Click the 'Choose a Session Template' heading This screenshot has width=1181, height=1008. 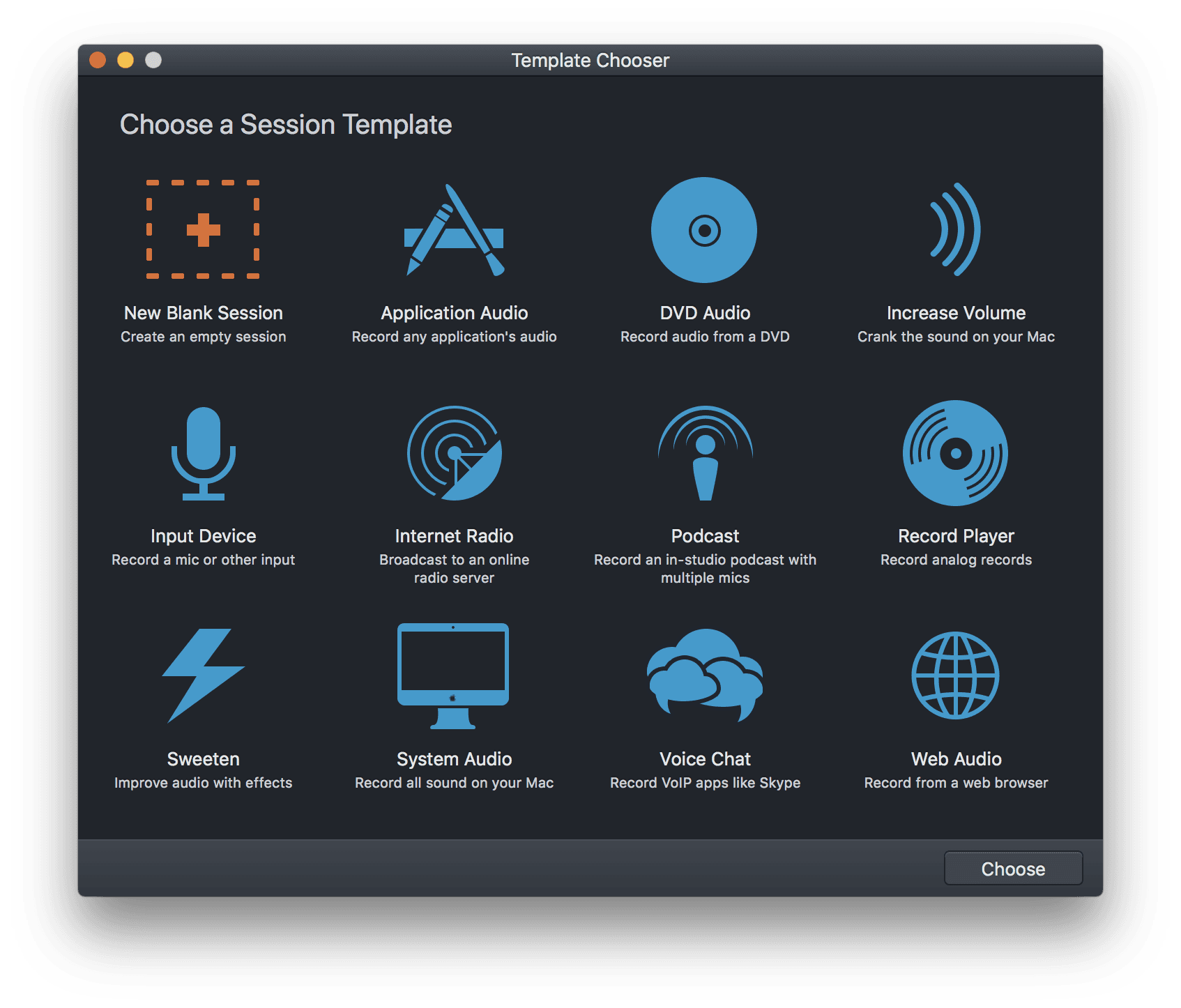pyautogui.click(x=286, y=125)
